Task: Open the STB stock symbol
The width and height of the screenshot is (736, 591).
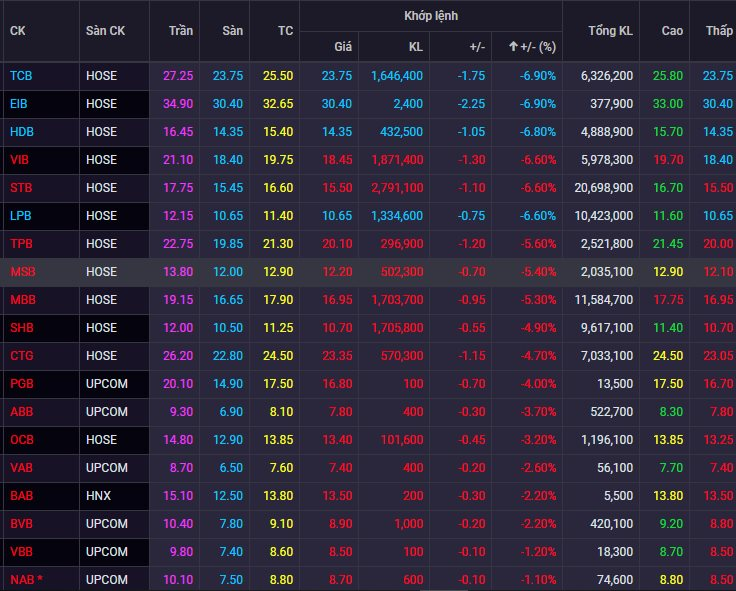Action: point(20,187)
